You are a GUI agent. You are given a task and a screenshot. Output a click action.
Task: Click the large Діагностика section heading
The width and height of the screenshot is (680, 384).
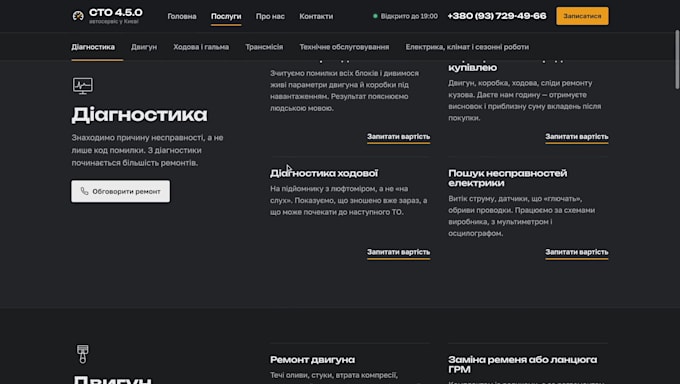[140, 115]
